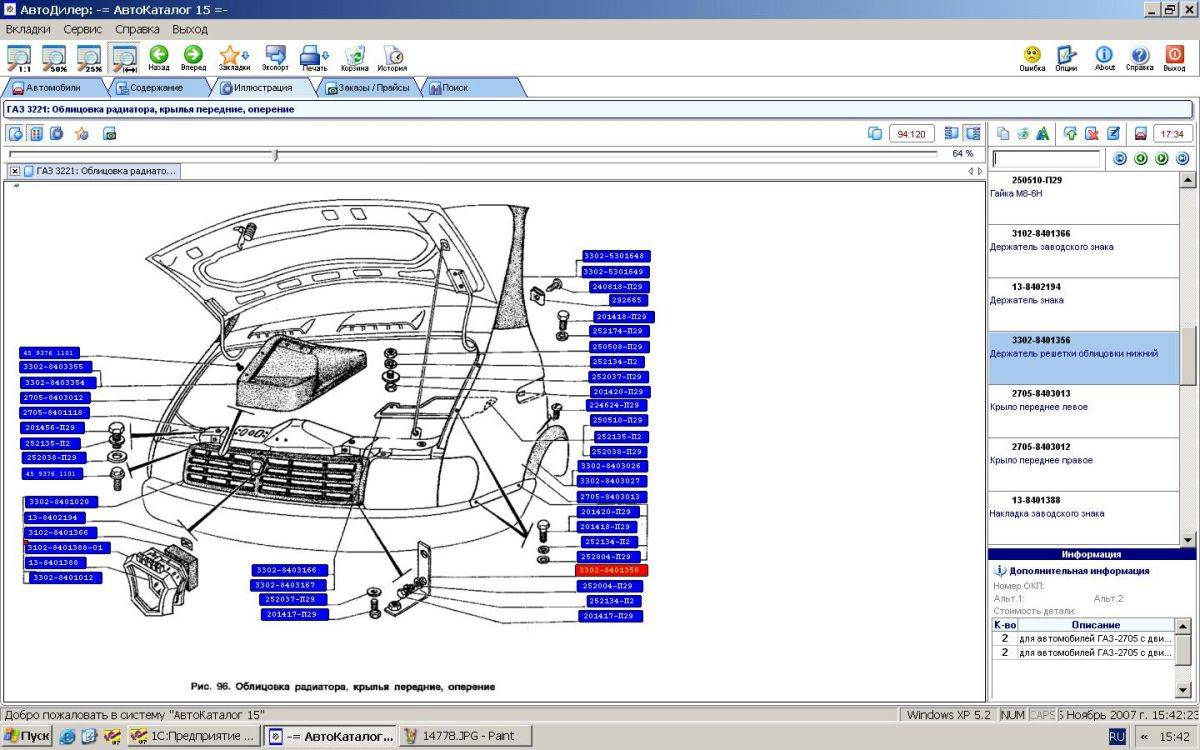1200x750 pixels.
Task: Toggle fit-to-width zoom mode button
Action: coord(125,58)
